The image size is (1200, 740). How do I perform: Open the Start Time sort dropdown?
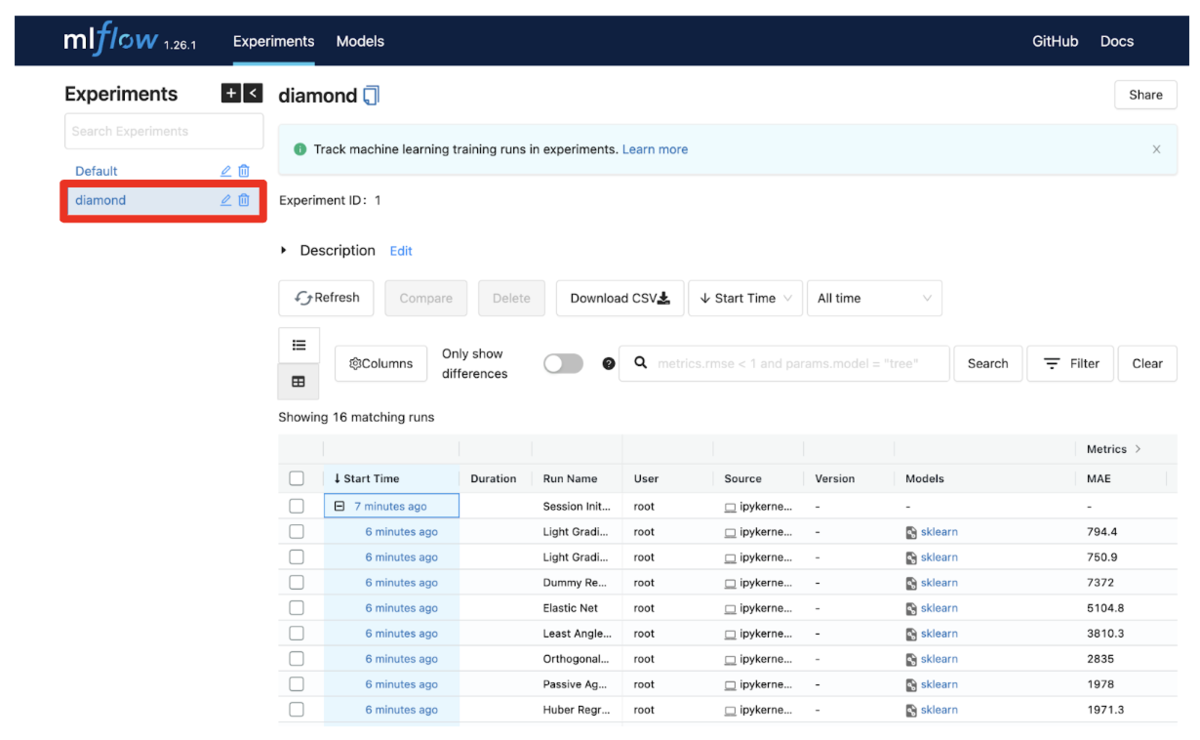[745, 298]
